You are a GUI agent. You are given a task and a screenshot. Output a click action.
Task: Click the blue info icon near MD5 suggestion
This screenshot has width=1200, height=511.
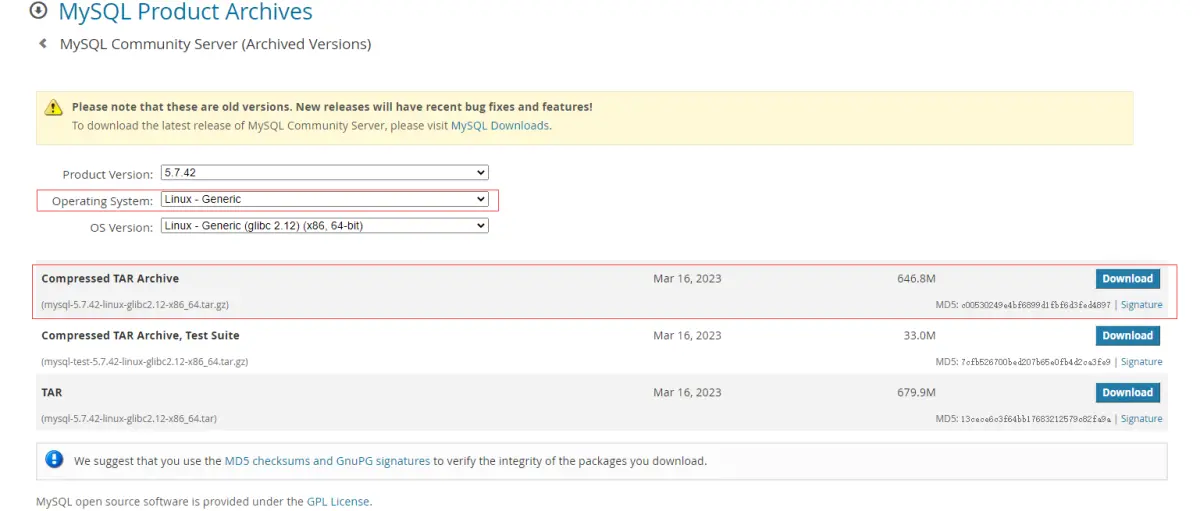55,460
